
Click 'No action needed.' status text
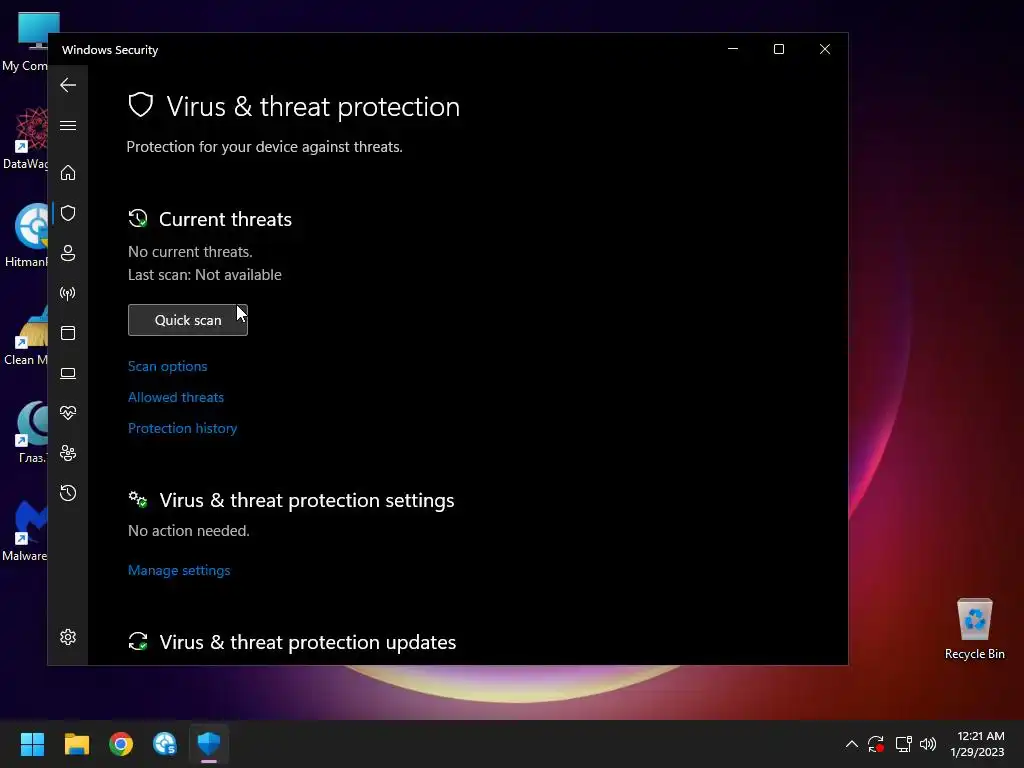[x=189, y=531]
